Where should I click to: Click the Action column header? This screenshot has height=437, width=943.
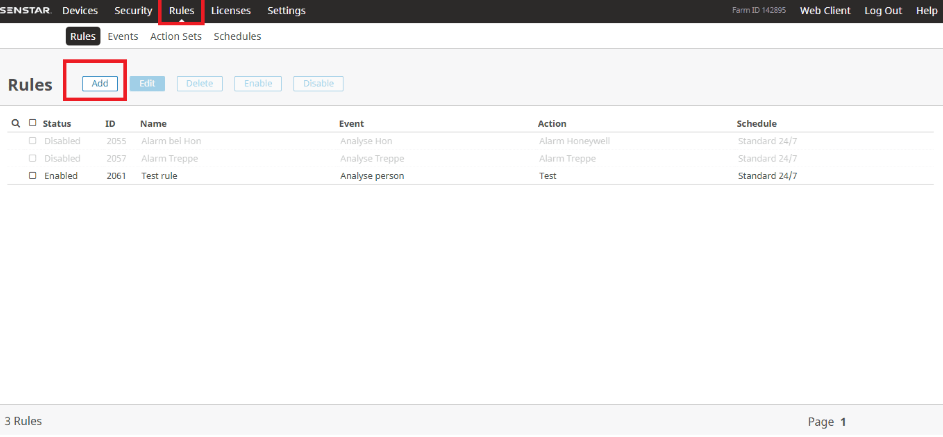pos(552,124)
